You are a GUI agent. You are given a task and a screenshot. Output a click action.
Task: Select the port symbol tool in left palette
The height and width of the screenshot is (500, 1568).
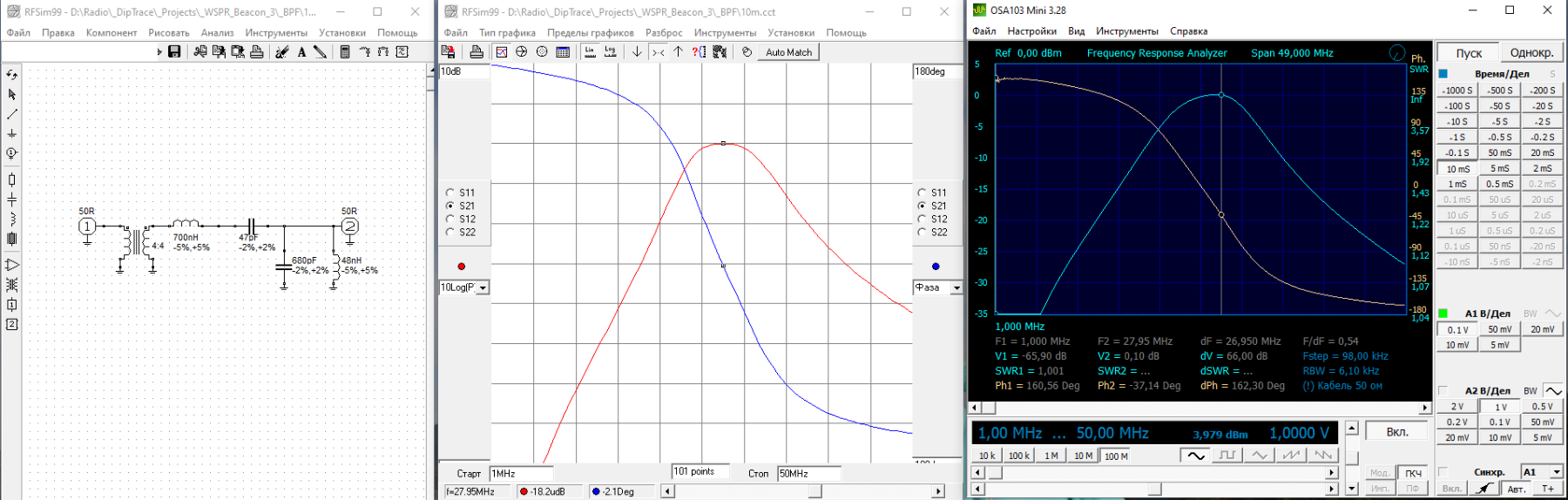12,153
